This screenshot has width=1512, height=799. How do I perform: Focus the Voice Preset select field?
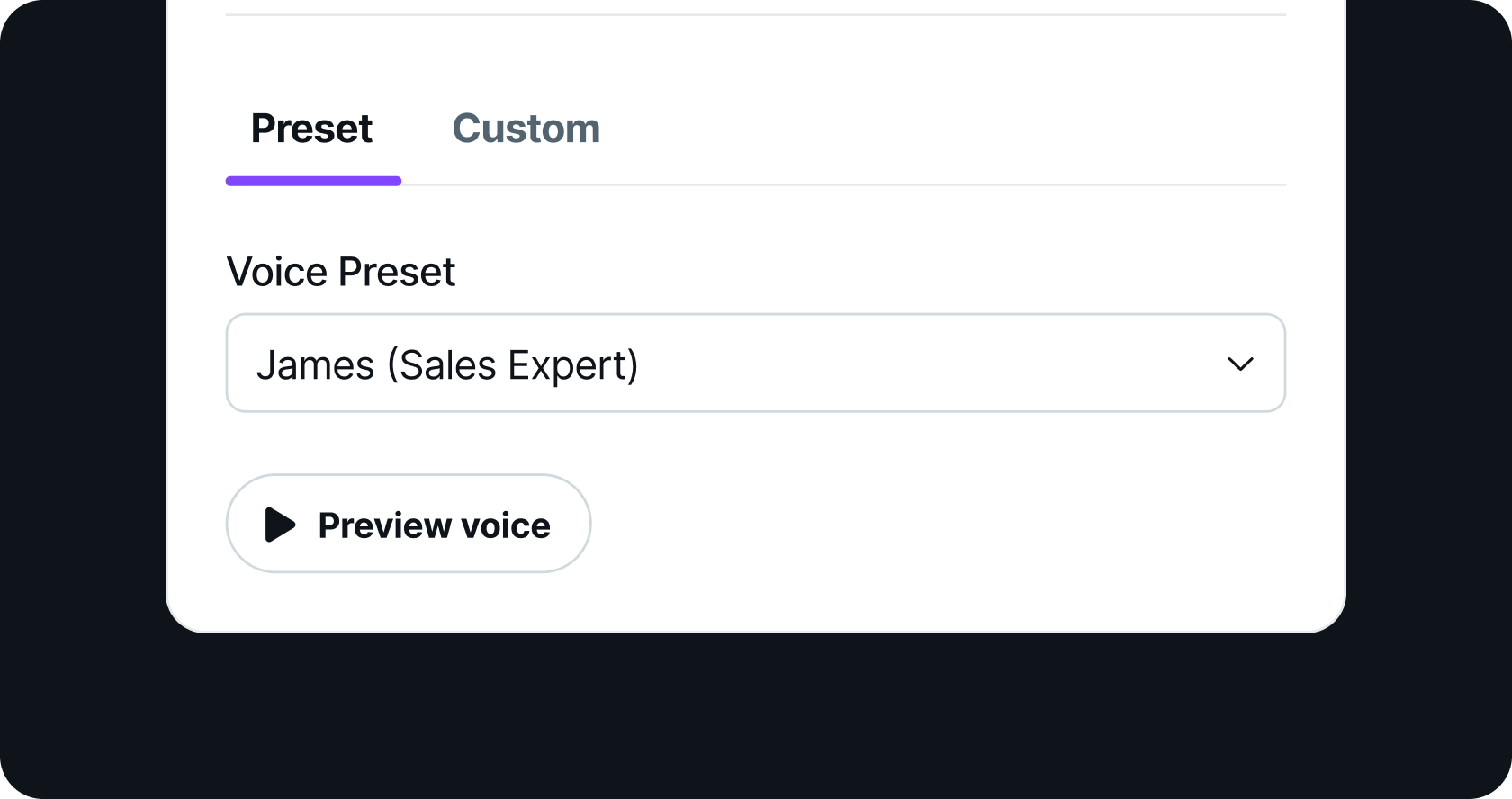coord(755,364)
